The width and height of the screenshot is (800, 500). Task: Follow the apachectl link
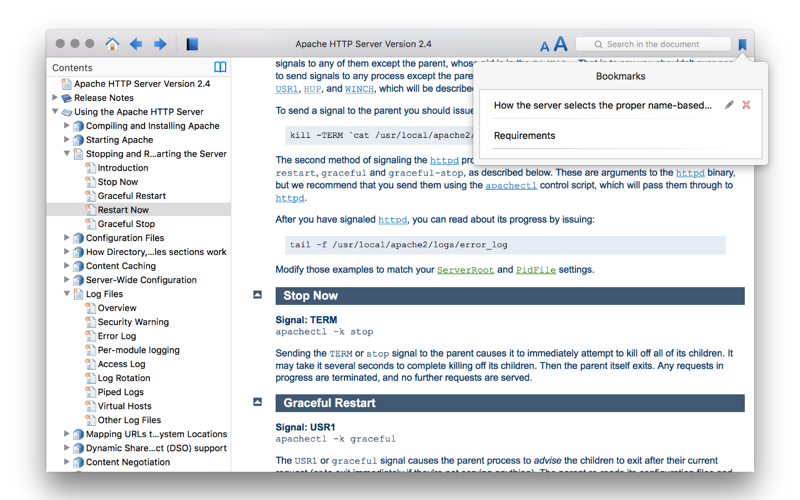coord(511,186)
